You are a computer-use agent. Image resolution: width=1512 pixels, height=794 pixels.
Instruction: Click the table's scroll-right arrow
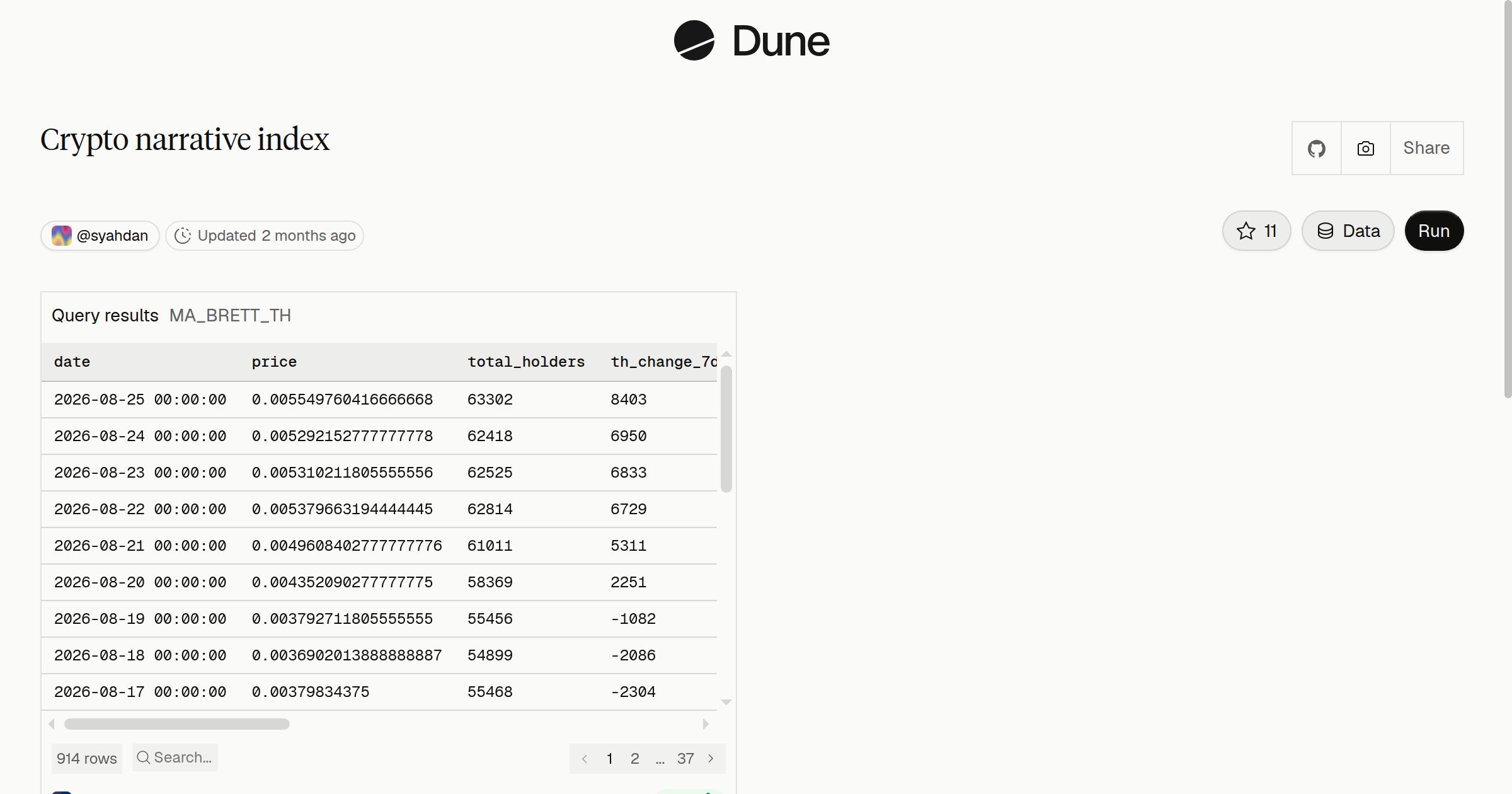(706, 724)
